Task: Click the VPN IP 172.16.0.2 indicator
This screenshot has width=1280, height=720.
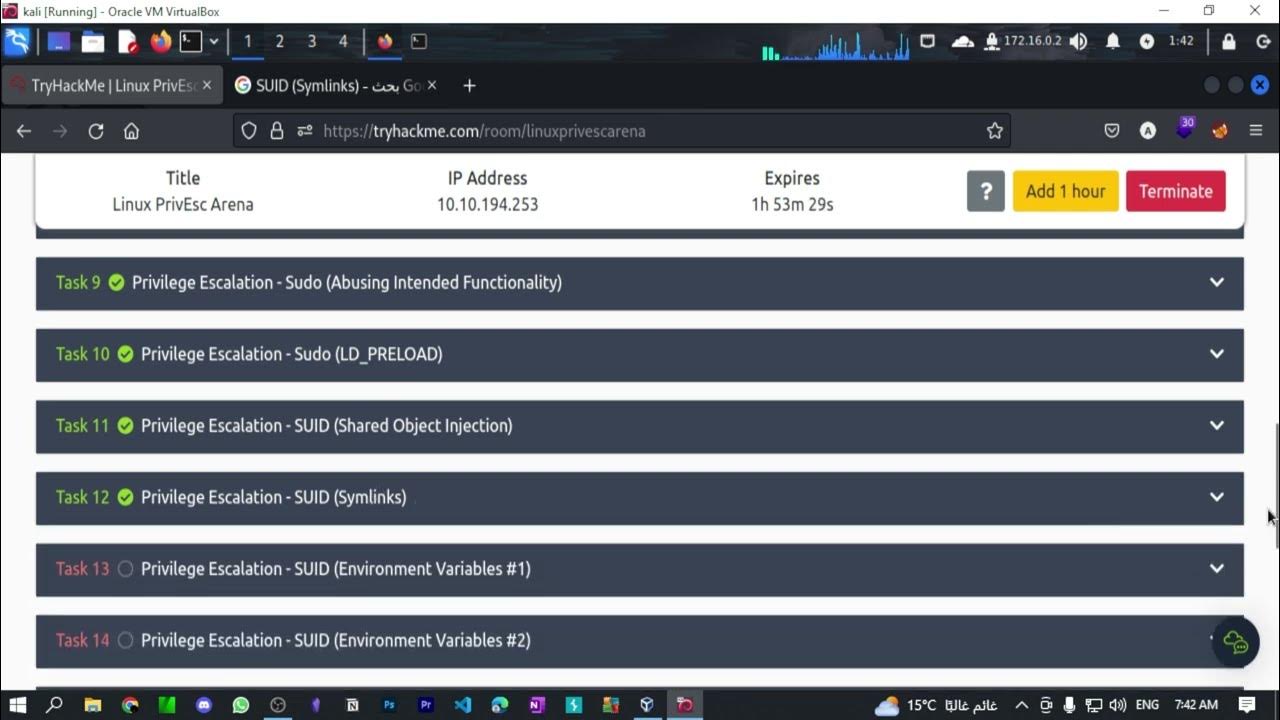Action: (1024, 42)
